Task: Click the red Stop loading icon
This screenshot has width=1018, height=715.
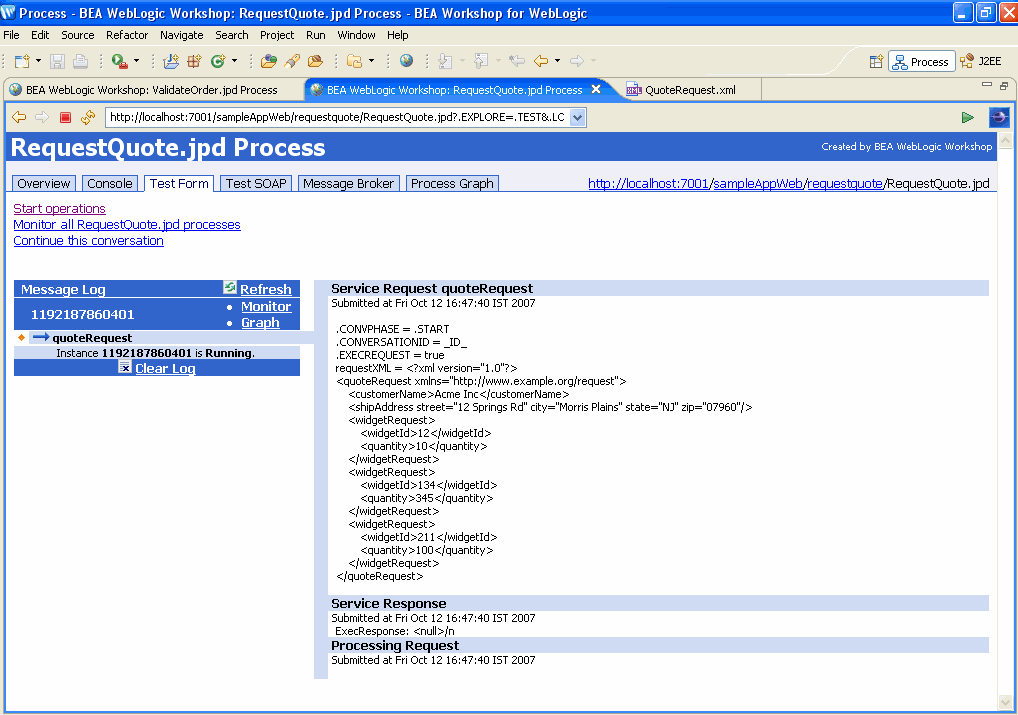Action: tap(65, 118)
